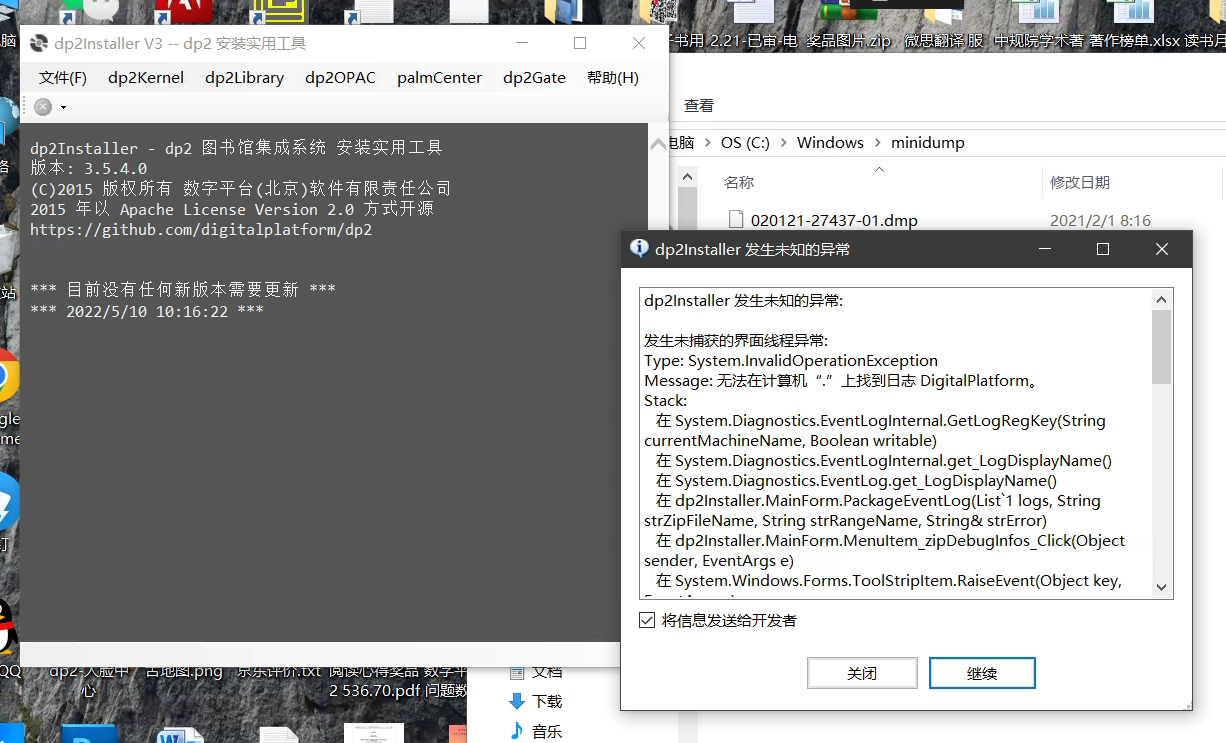Click the blue download arrow icon beside 下载

pyautogui.click(x=517, y=701)
